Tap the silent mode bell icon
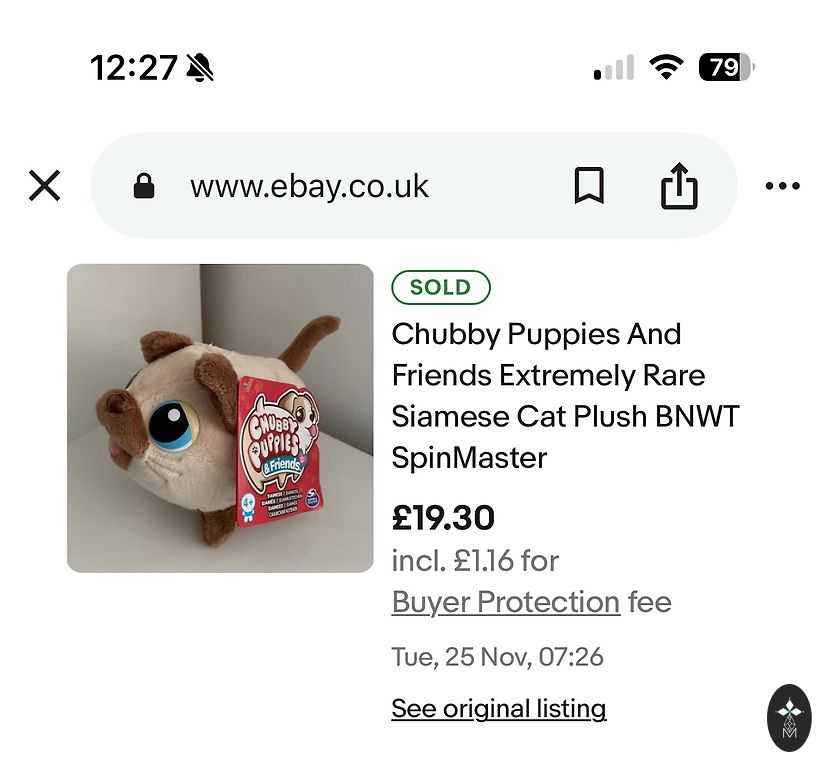This screenshot has width=828, height=768. (200, 68)
